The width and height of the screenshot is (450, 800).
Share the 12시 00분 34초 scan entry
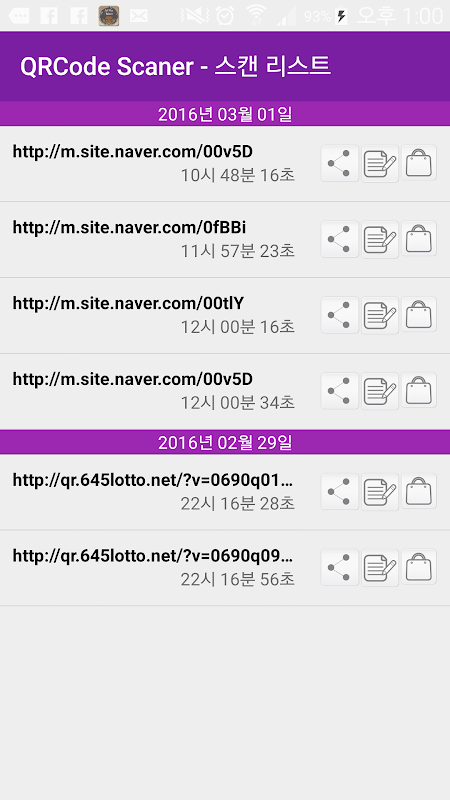(340, 391)
